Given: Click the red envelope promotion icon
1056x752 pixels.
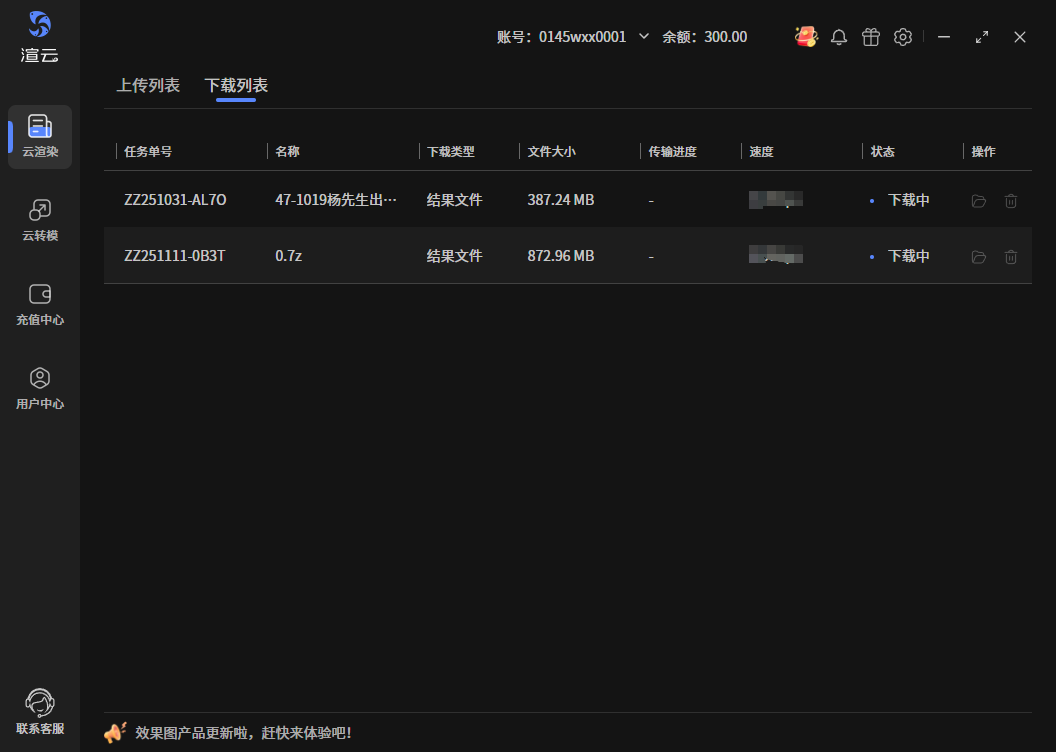Looking at the screenshot, I should click(806, 37).
